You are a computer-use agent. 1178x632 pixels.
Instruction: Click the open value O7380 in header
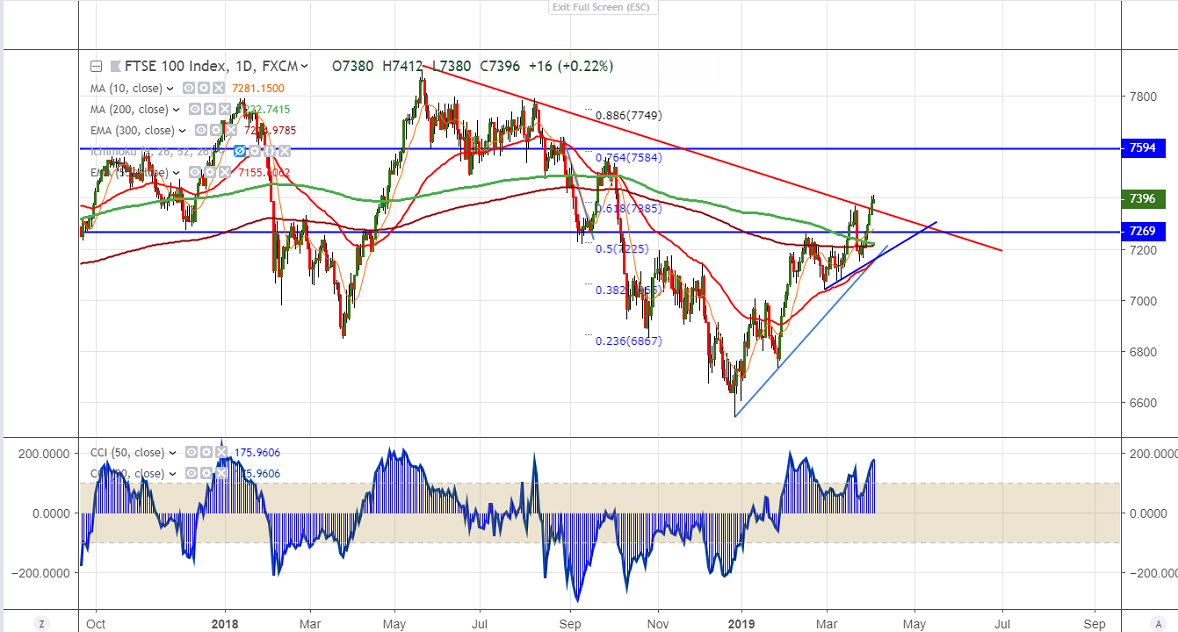(x=353, y=66)
